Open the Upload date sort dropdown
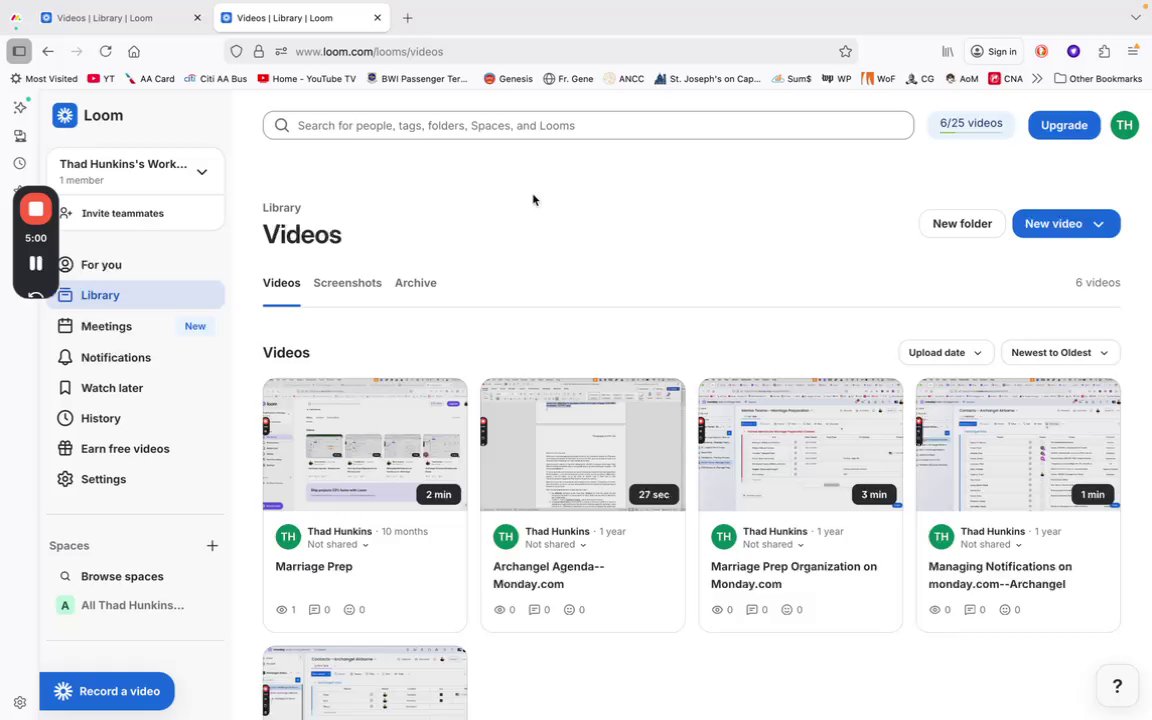This screenshot has height=720, width=1152. coord(946,353)
